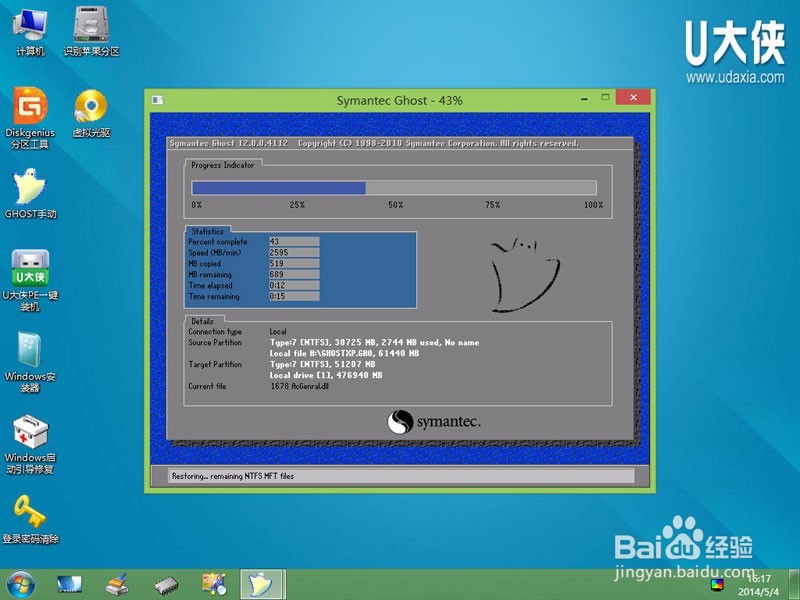Click the Local file H:\GHOSTXP.GHO line
800x600 pixels.
point(344,353)
